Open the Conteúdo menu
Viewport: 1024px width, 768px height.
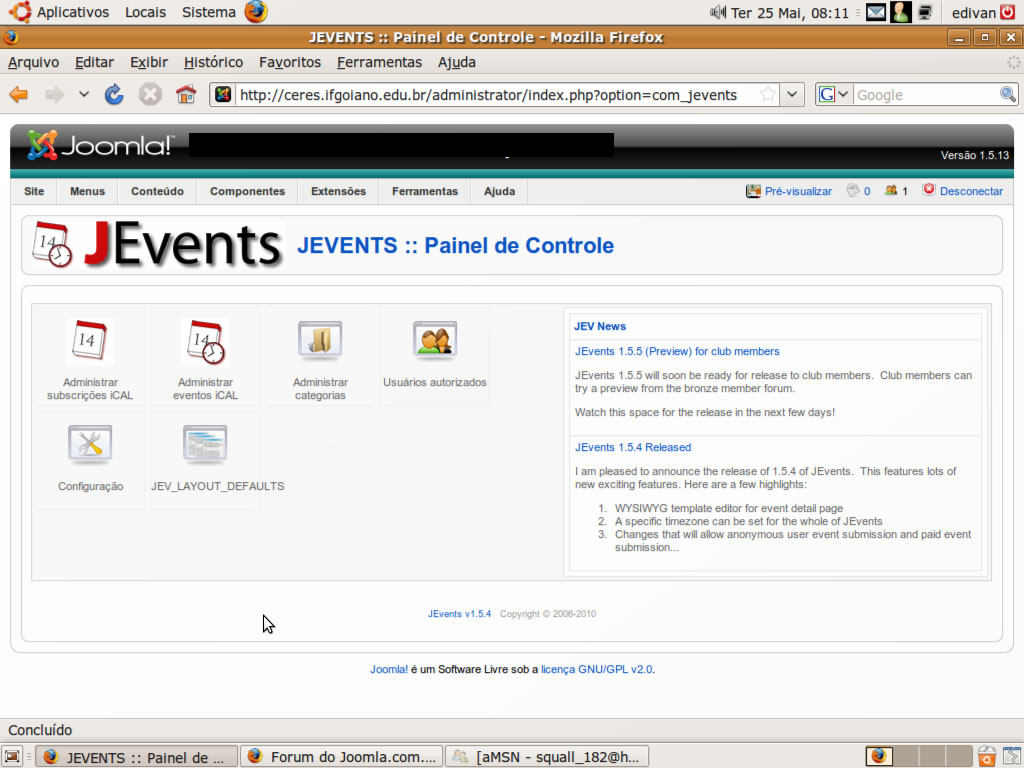157,191
